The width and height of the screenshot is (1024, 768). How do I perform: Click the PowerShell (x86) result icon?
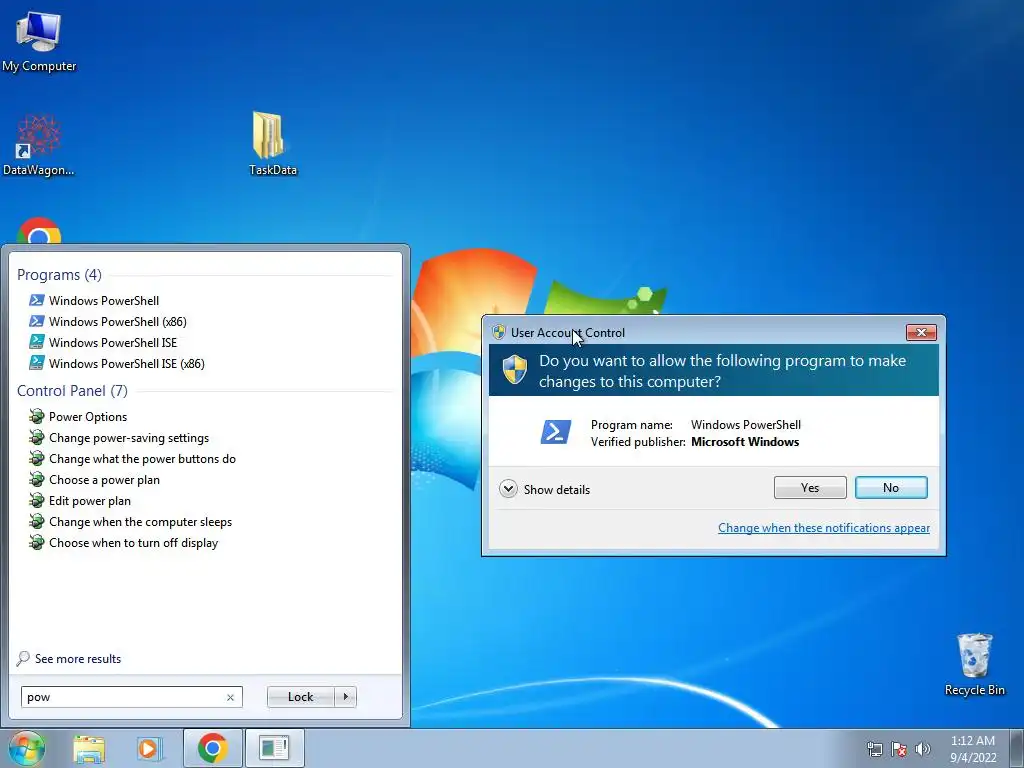[37, 321]
